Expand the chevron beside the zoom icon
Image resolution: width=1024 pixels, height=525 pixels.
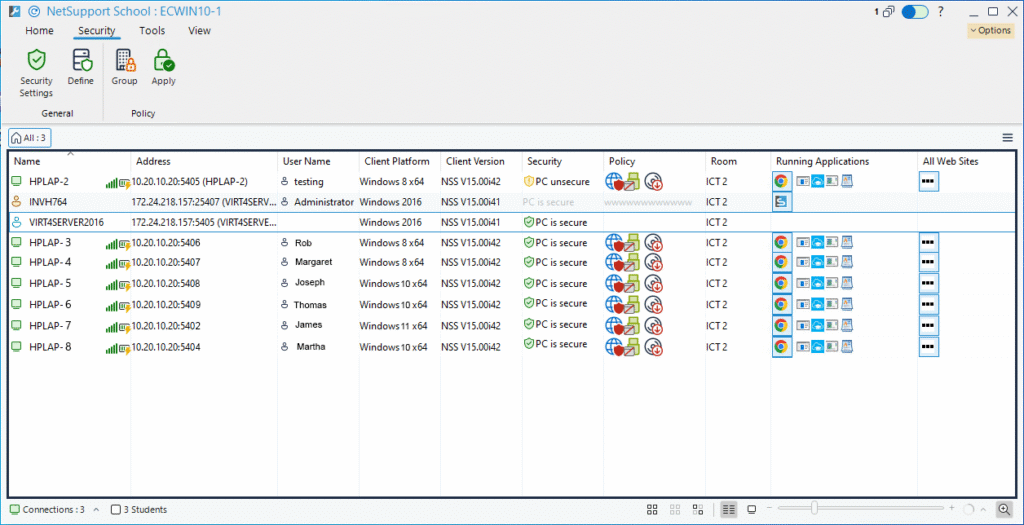(983, 509)
